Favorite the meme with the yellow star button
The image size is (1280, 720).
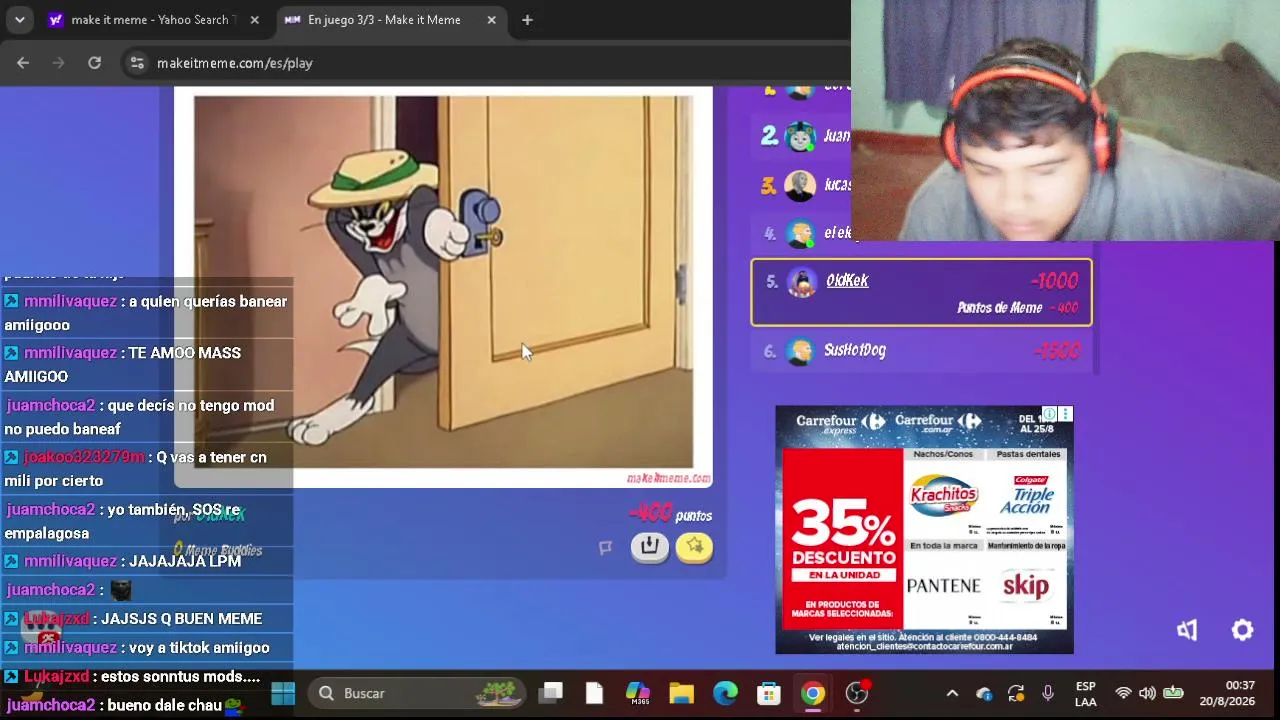pyautogui.click(x=694, y=546)
